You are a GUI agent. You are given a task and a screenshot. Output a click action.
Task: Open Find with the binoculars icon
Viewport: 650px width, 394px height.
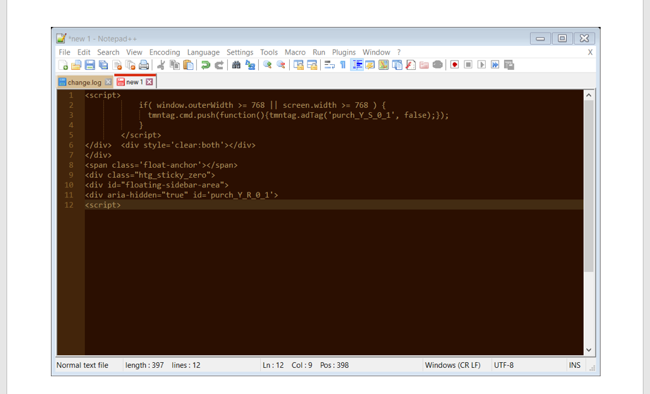[236, 65]
